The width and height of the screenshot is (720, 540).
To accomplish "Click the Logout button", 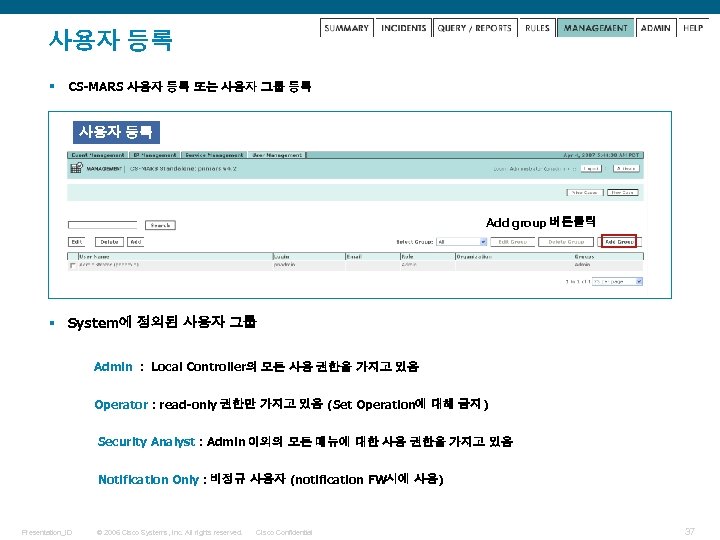I will tap(591, 169).
